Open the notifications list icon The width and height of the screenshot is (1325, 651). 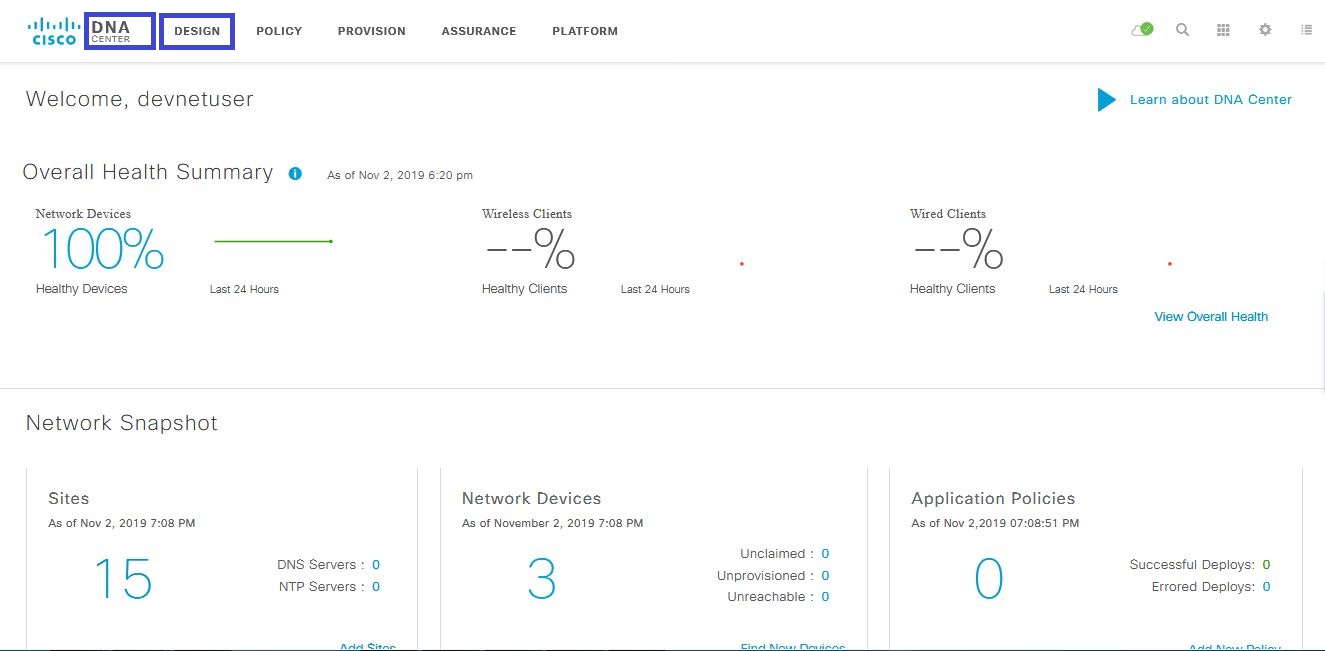tap(1306, 30)
